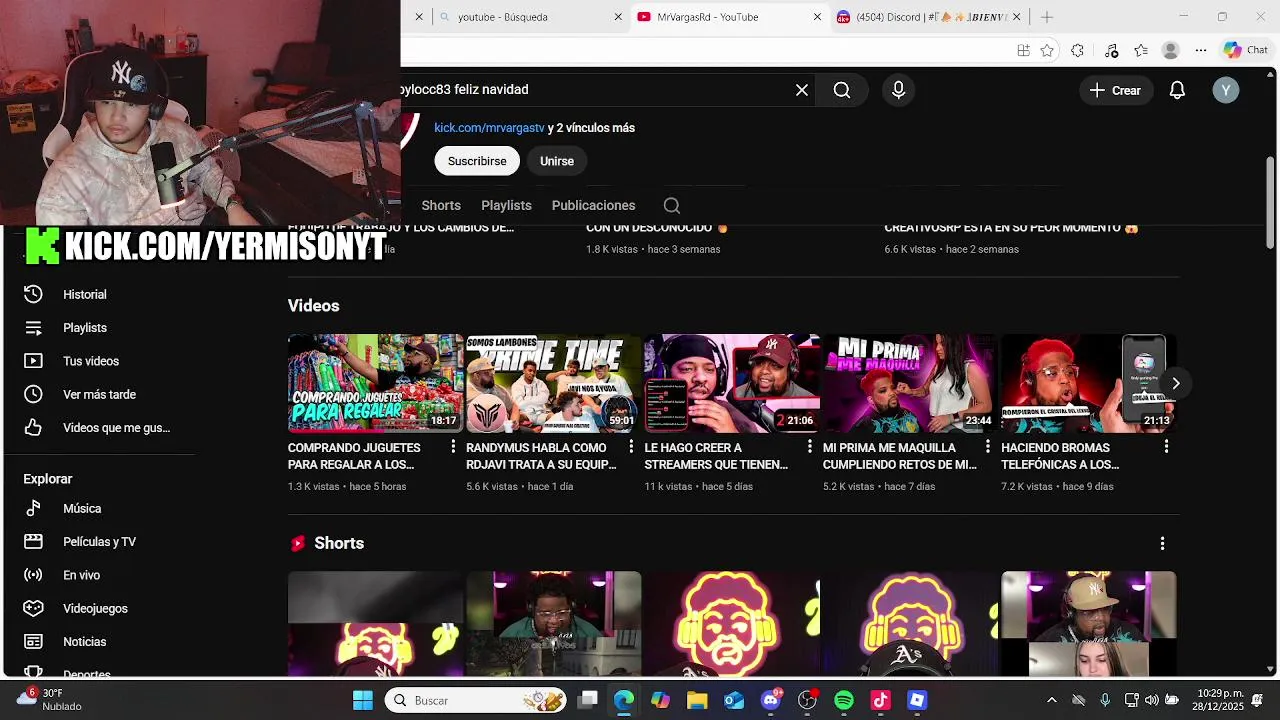1280x720 pixels.
Task: Click the Crear button
Action: coord(1115,90)
